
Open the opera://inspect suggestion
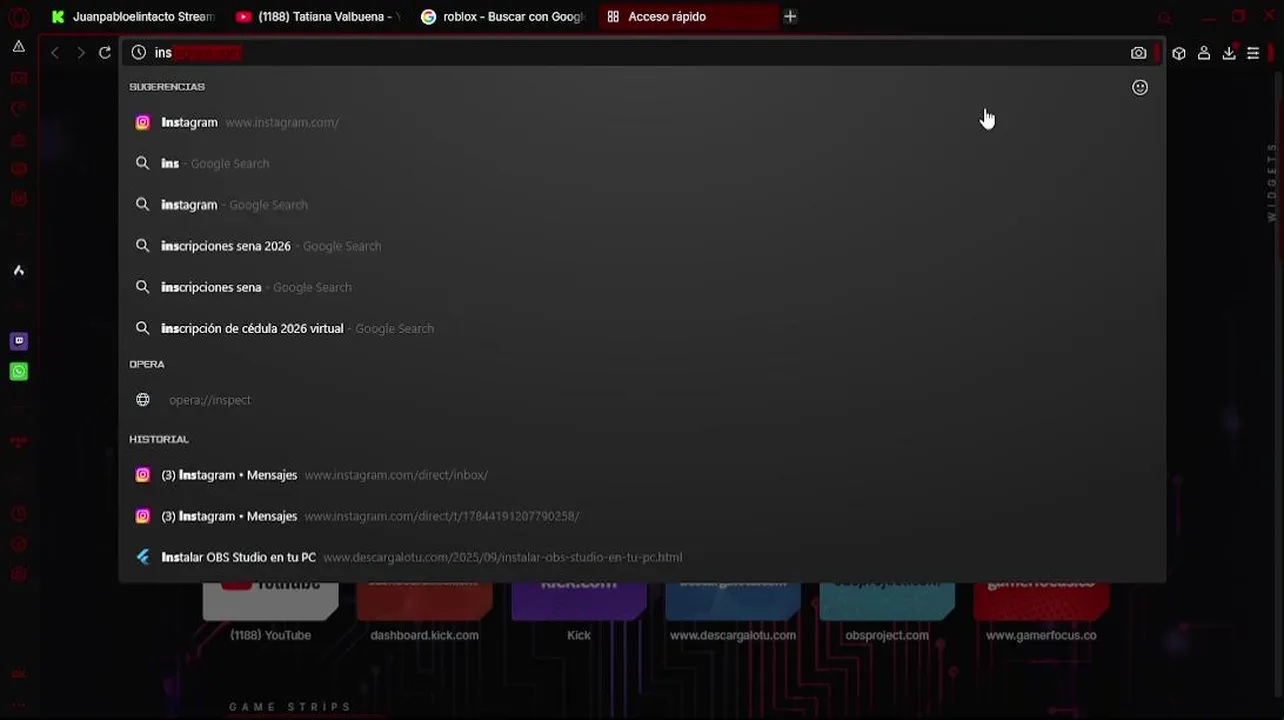642,400
